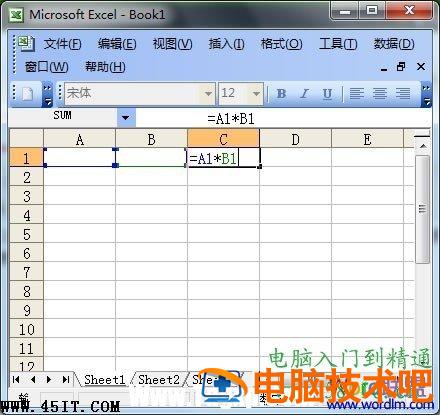This screenshot has height=415, width=440.
Task: Apply left text alignment
Action: click(x=356, y=94)
